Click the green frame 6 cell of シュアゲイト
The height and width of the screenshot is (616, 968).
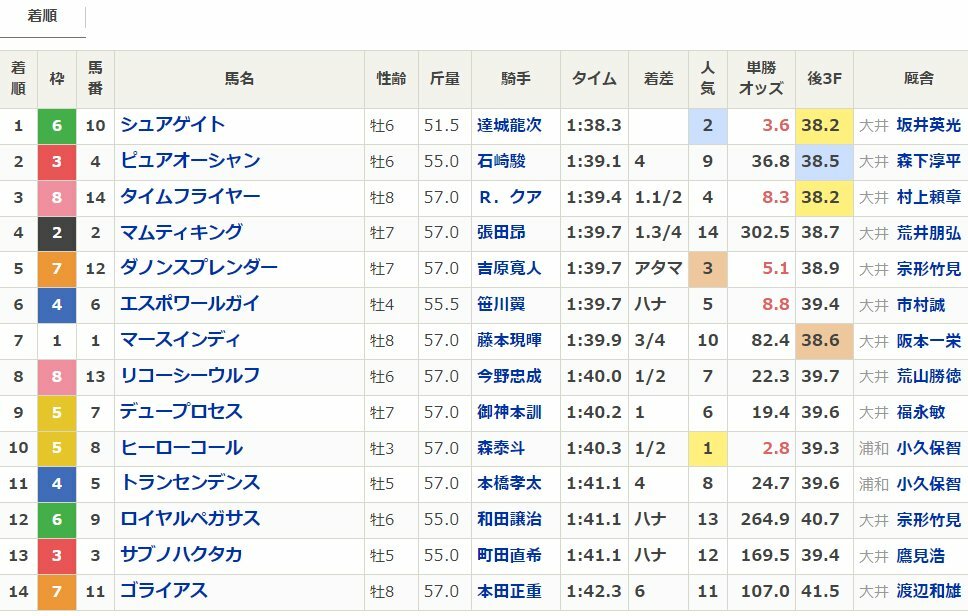pyautogui.click(x=57, y=126)
